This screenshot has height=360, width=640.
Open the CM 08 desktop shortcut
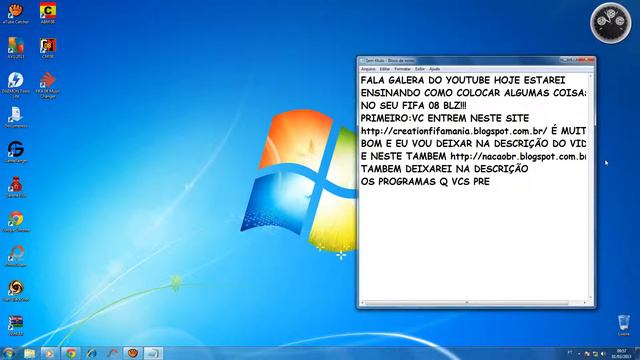point(48,47)
